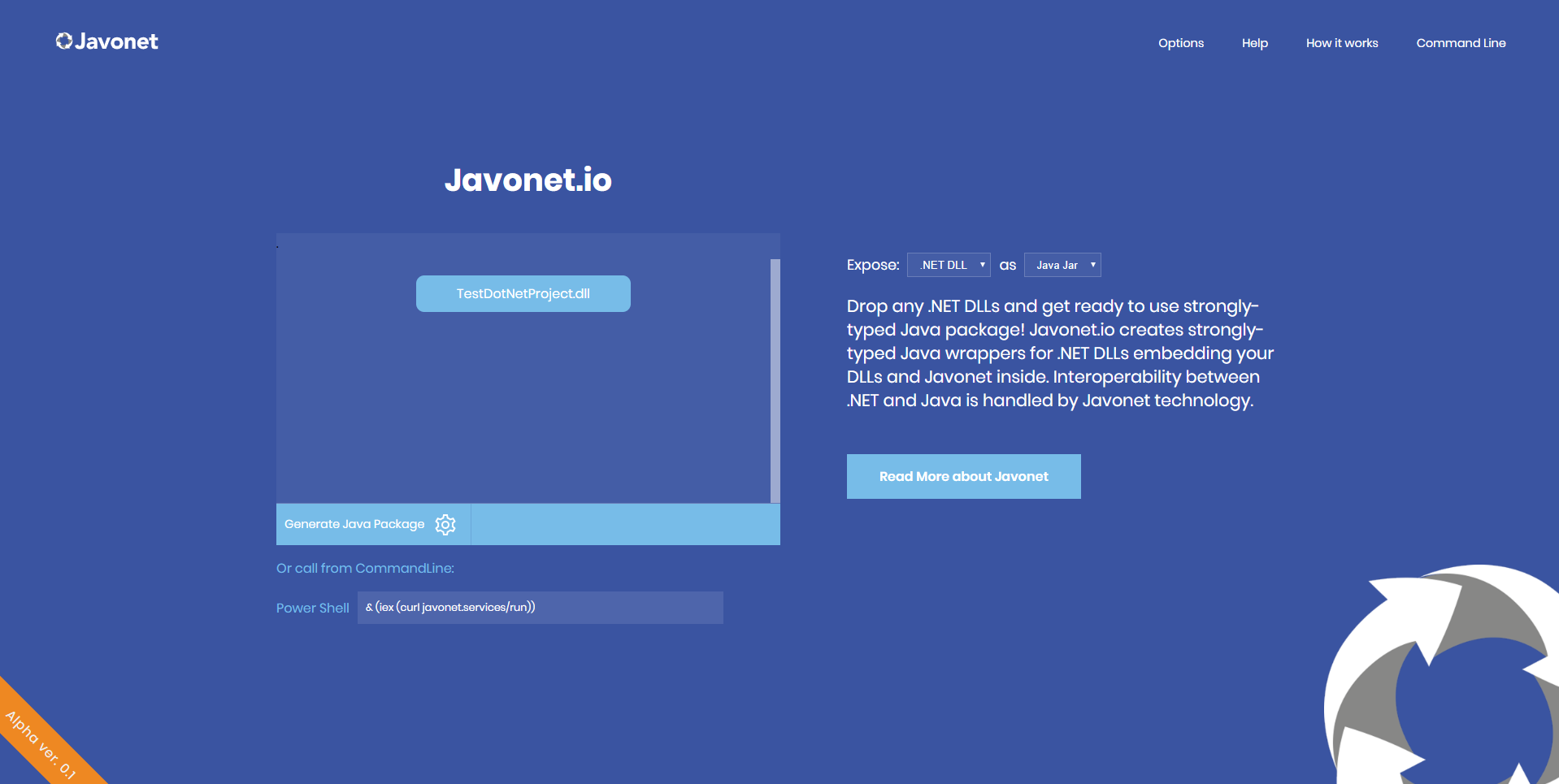This screenshot has width=1559, height=784.
Task: Click the 'Or call from CommandLine:' text
Action: pos(365,568)
